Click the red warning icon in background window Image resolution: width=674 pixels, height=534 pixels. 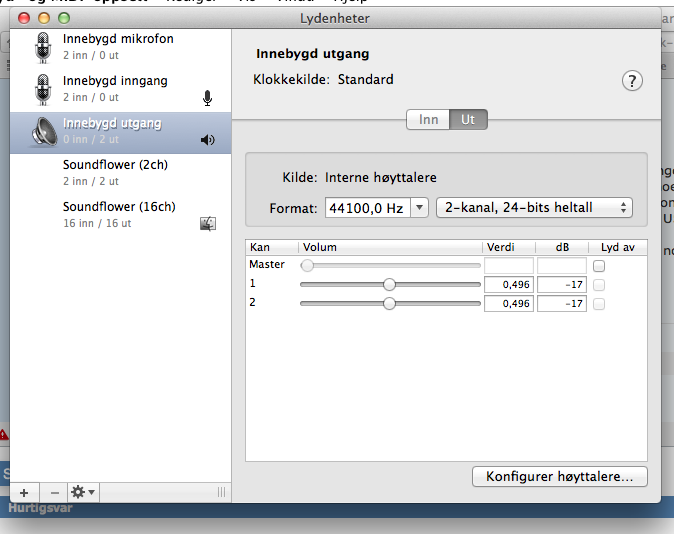coord(3,434)
